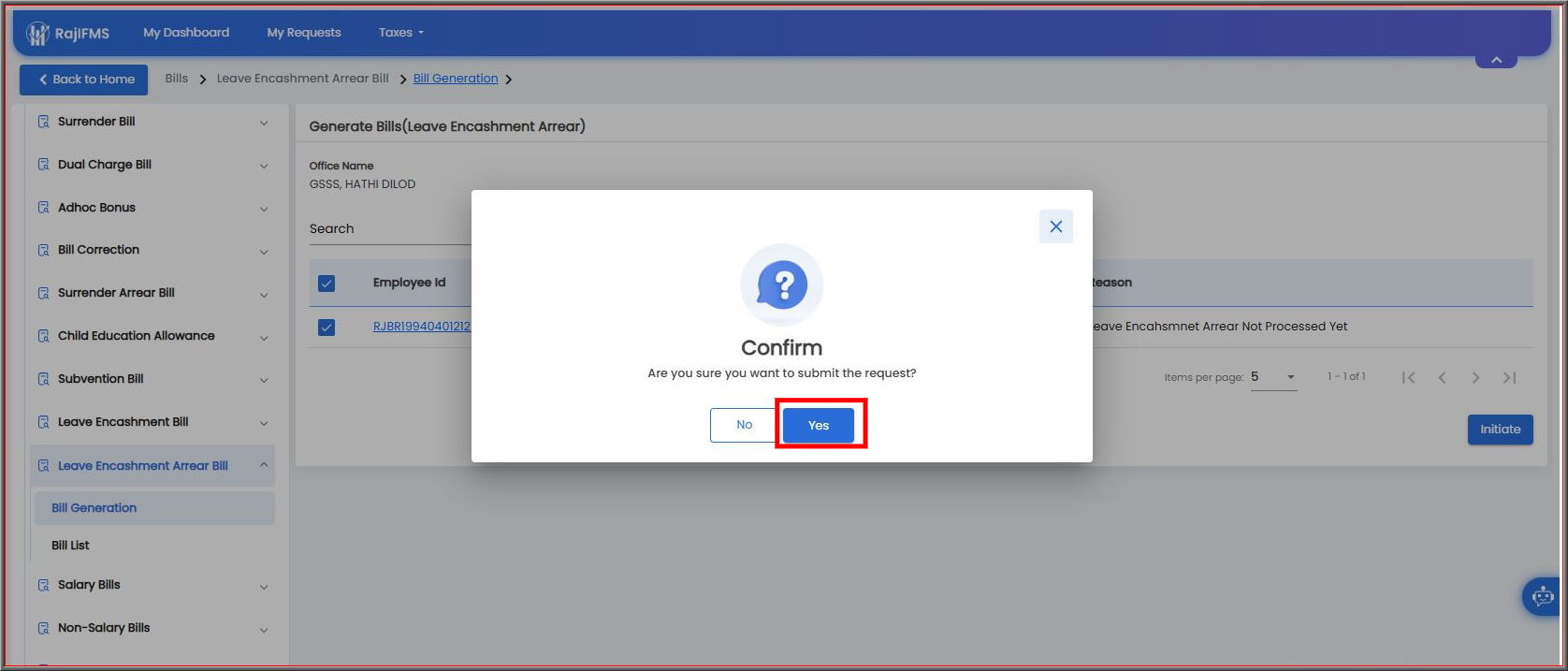This screenshot has height=671, width=1568.
Task: Expand the Leave Encashment Bill section
Action: [264, 423]
